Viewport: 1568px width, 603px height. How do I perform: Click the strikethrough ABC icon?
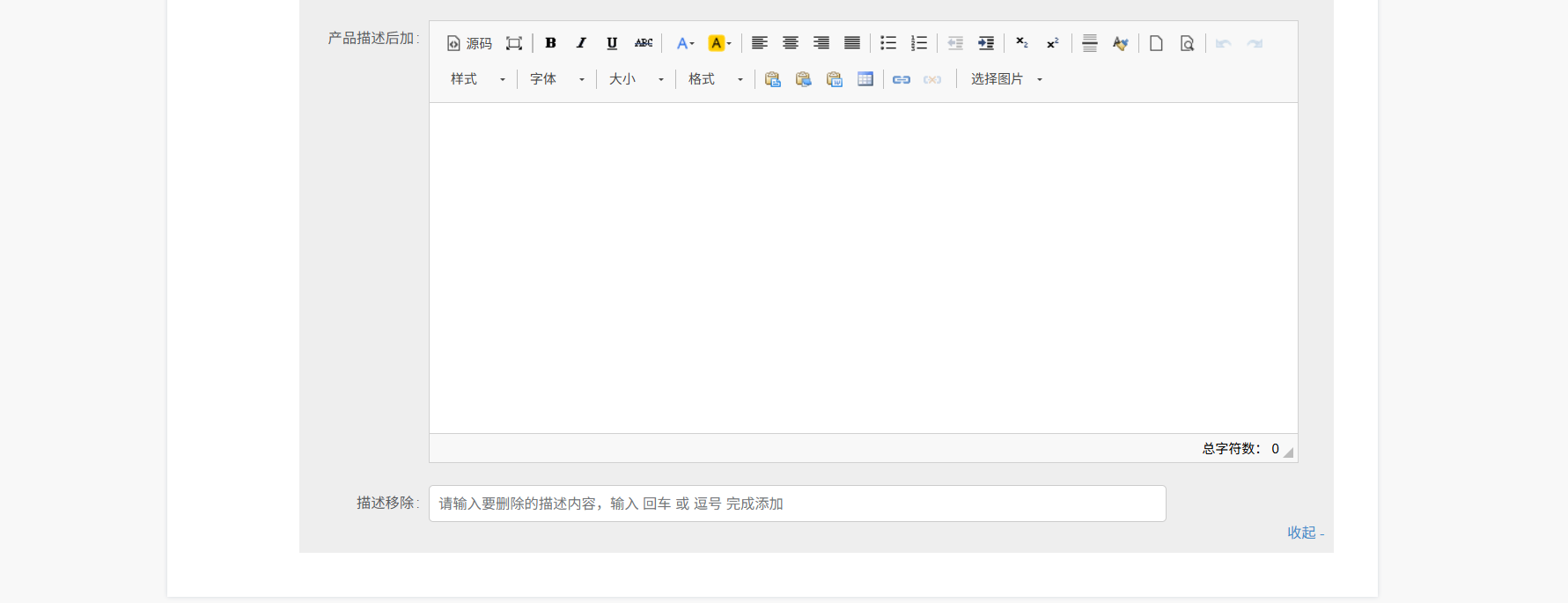pos(644,43)
